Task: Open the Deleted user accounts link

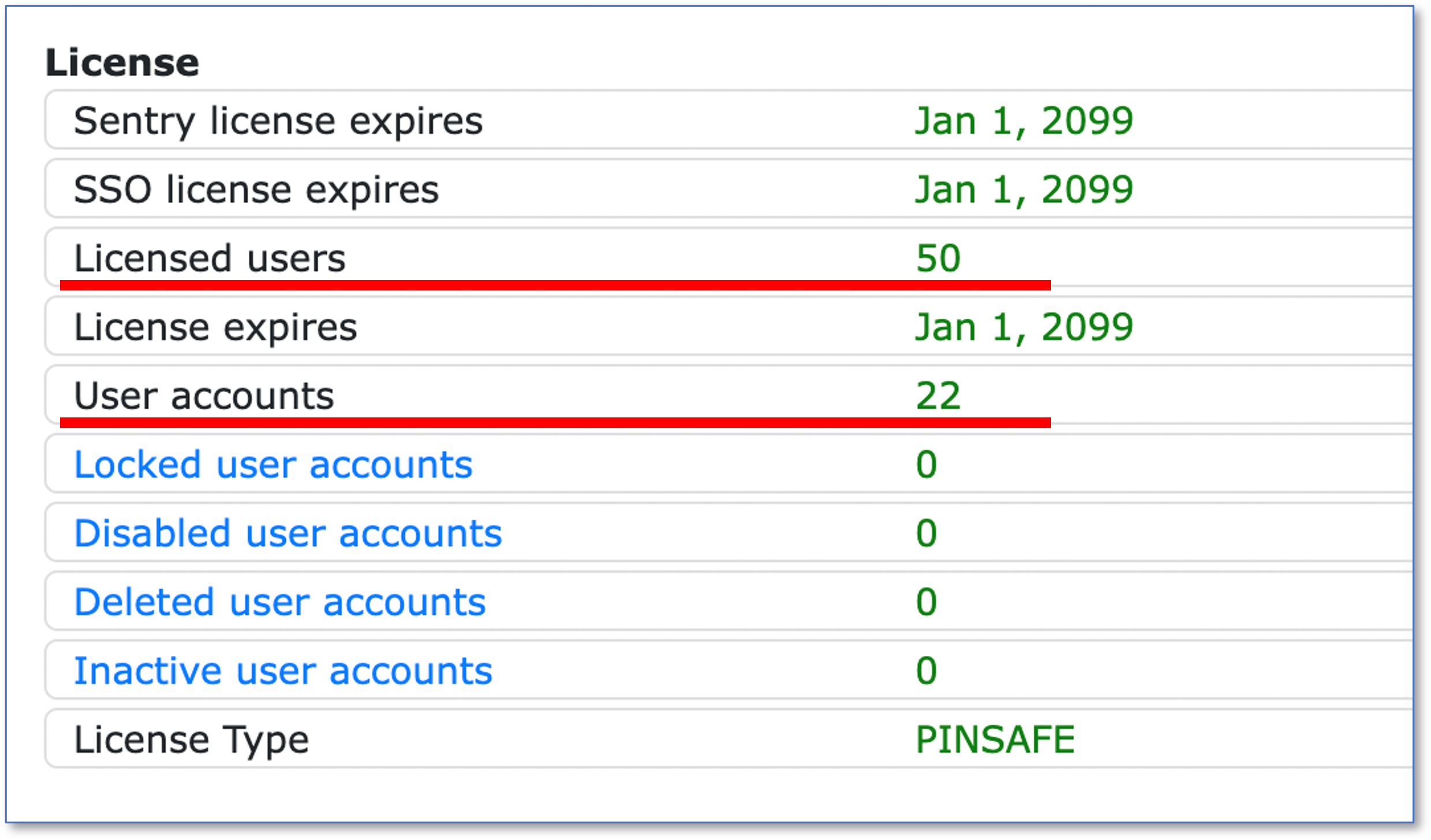Action: [x=280, y=602]
